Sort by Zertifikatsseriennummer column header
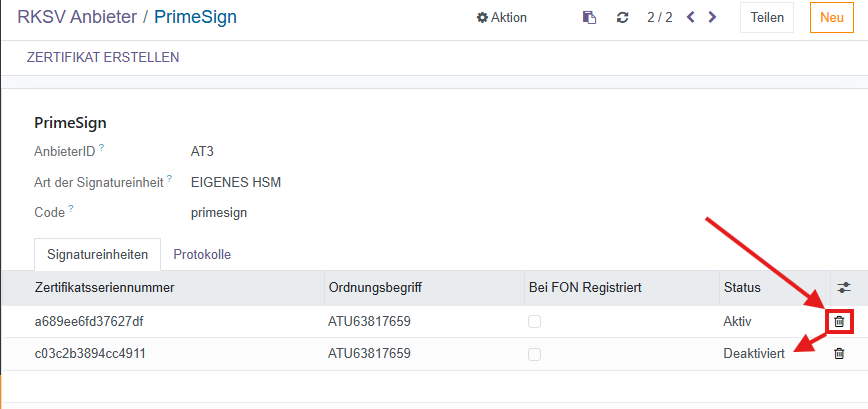The image size is (868, 409). (105, 288)
